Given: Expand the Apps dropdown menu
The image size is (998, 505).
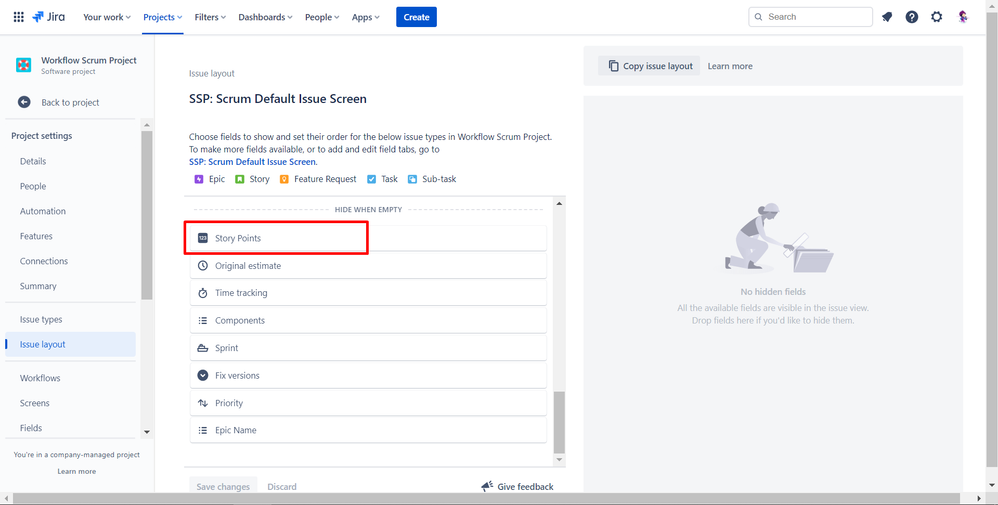Looking at the screenshot, I should click(366, 17).
